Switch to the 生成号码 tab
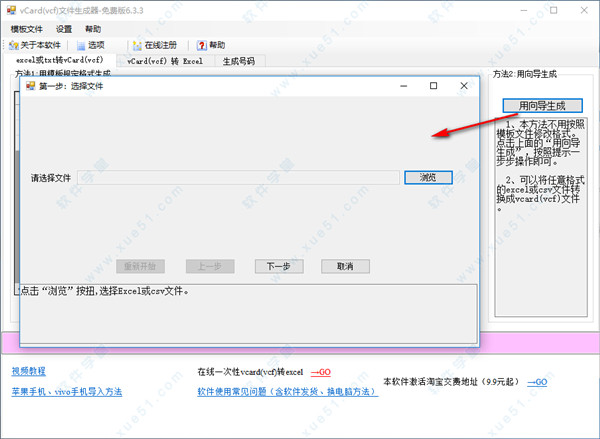Image resolution: width=600 pixels, height=439 pixels. click(x=238, y=61)
